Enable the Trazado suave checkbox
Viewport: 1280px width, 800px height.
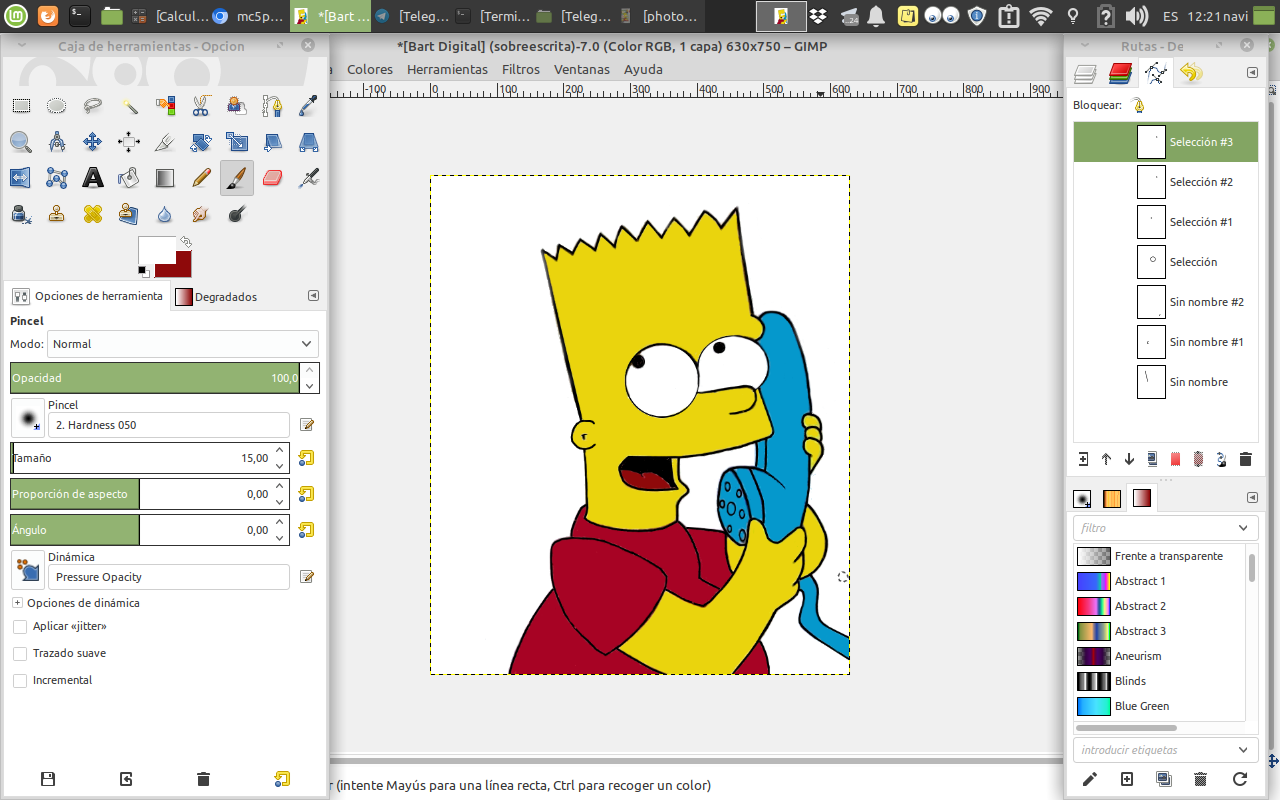[x=20, y=653]
